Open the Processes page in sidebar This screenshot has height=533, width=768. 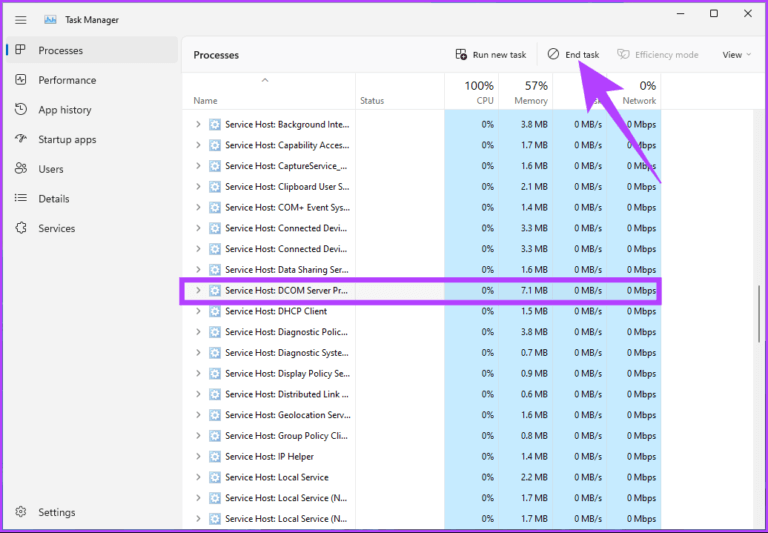tap(92, 50)
